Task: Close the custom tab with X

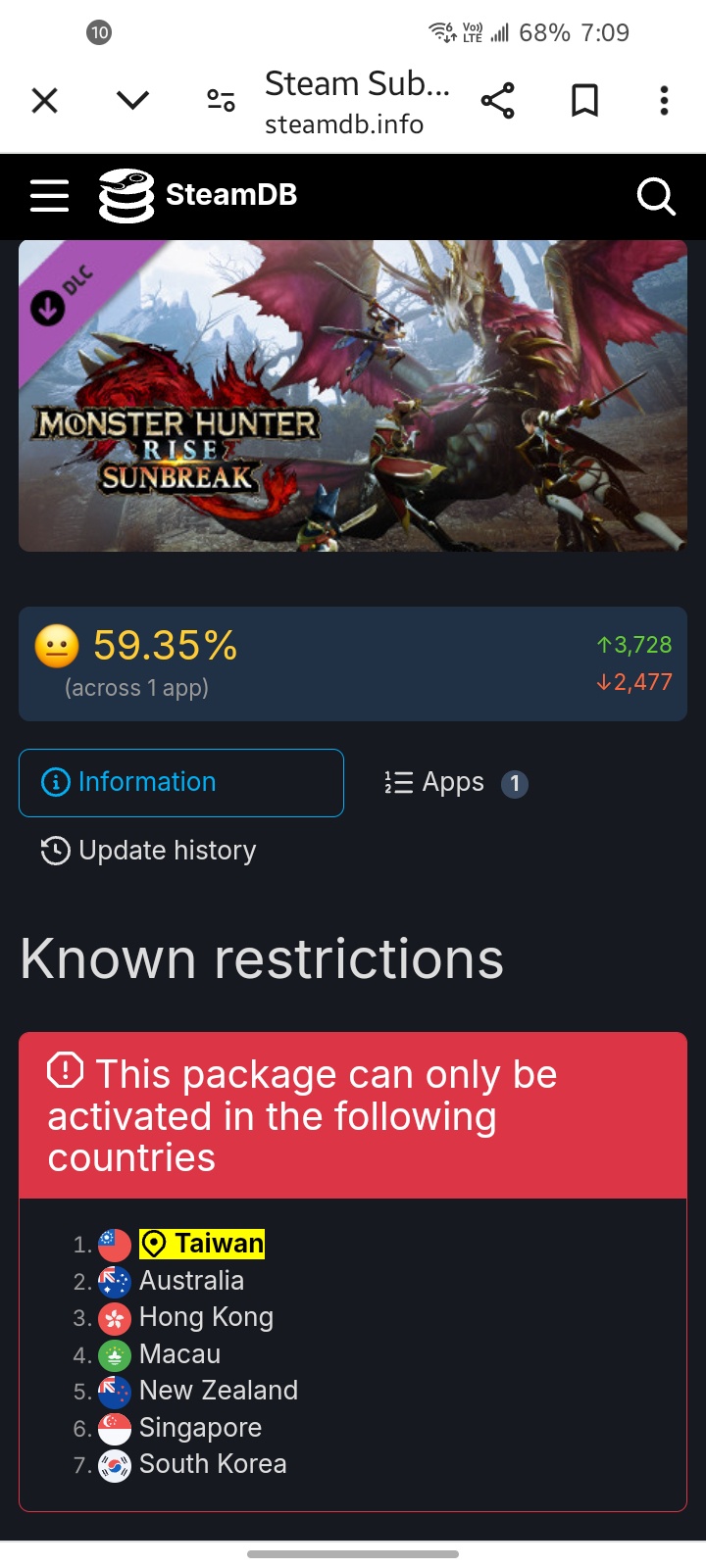Action: tap(45, 100)
